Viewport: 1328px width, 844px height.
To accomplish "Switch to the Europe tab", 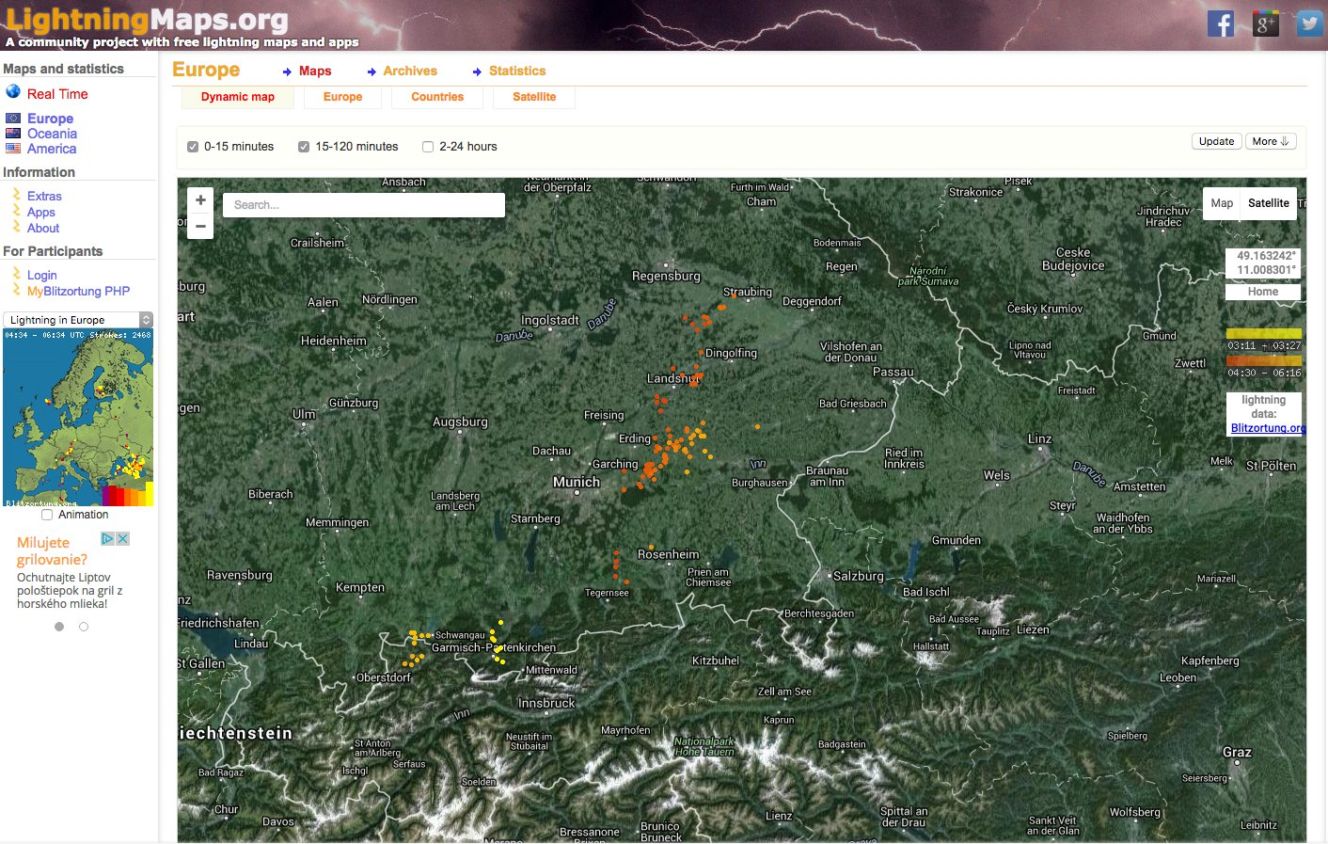I will click(342, 97).
